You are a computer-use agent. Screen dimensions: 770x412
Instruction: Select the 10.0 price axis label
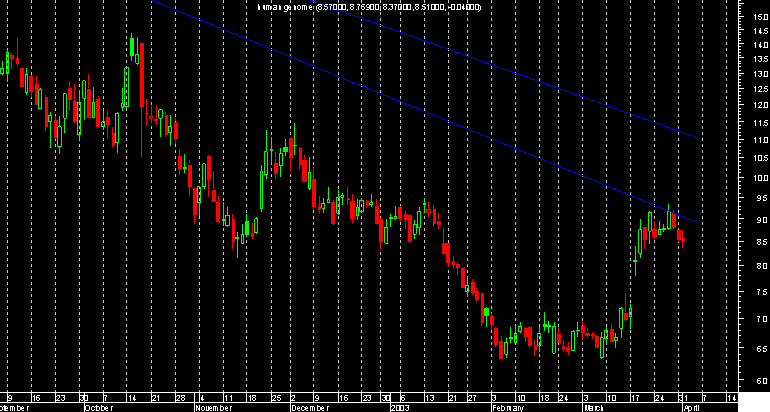760,178
